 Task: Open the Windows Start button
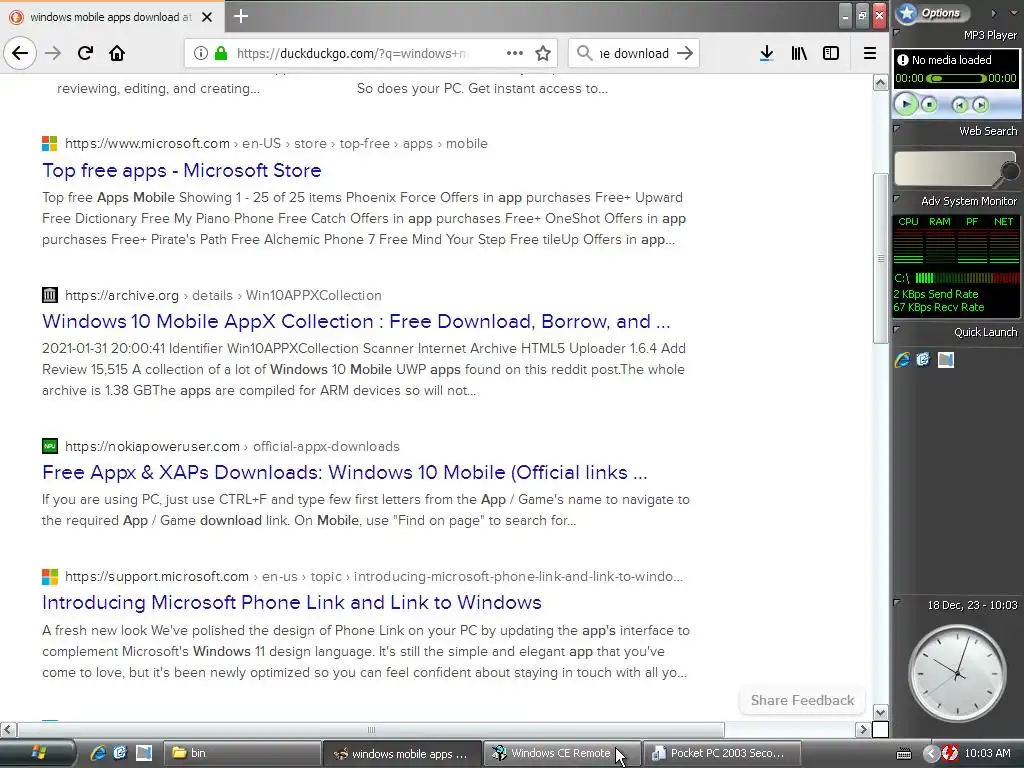38,753
